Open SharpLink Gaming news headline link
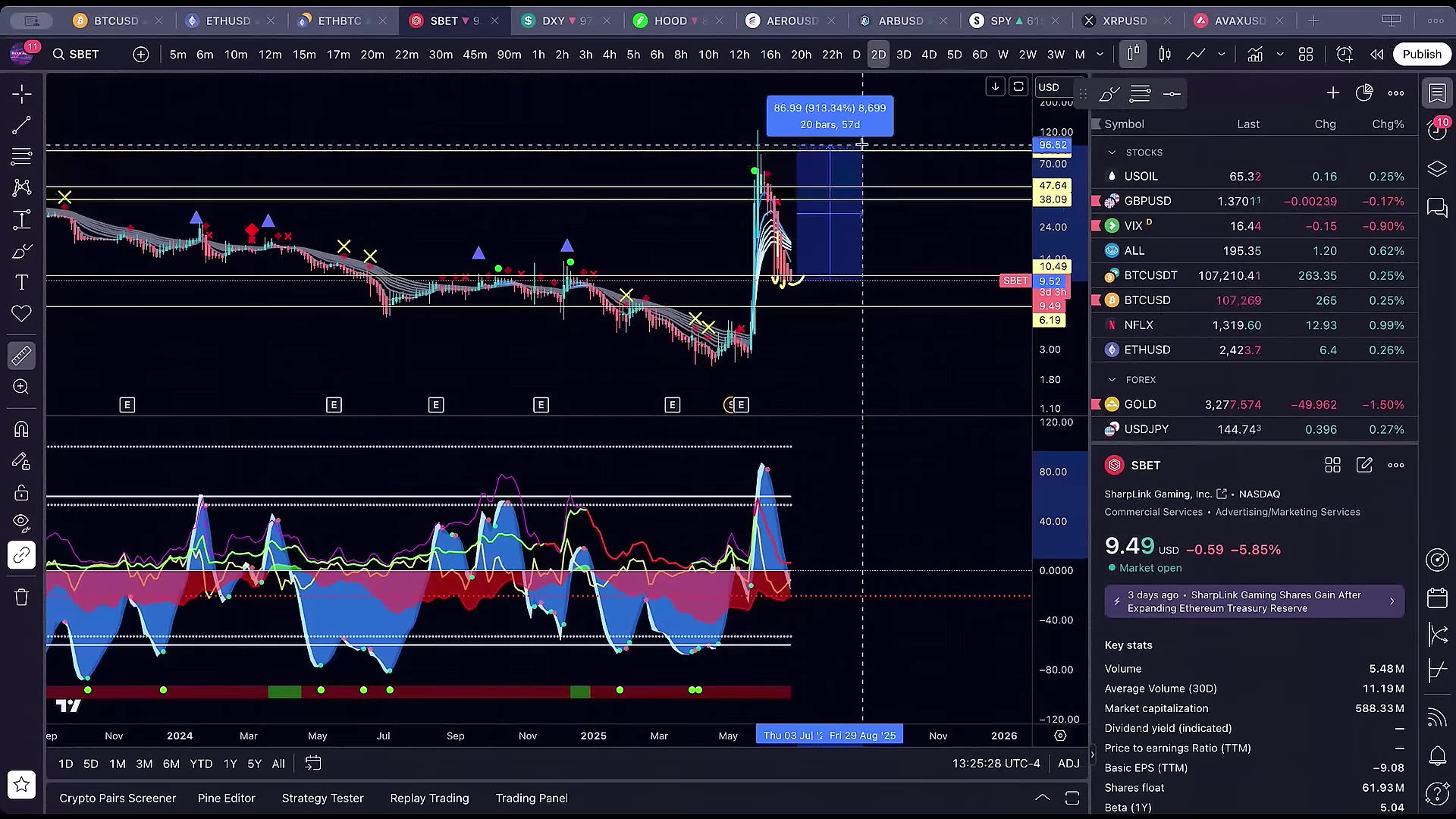The height and width of the screenshot is (819, 1456). tap(1254, 601)
